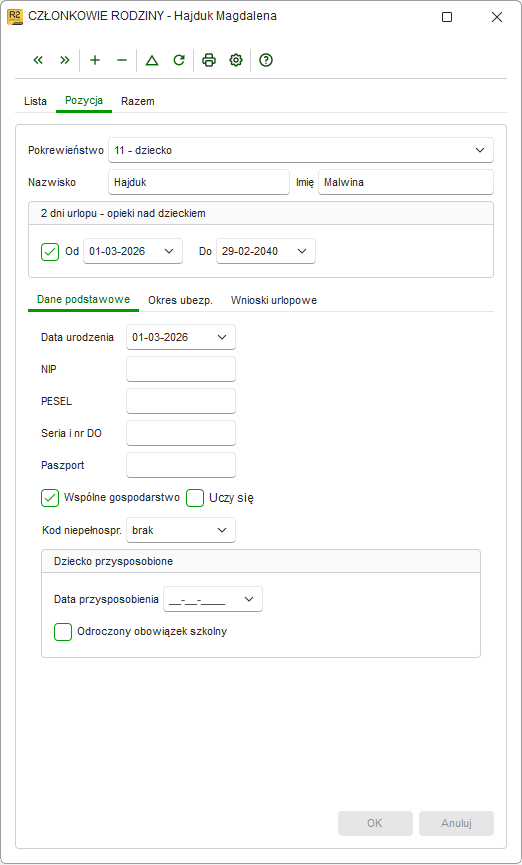
Task: Expand the Data przysposobienia date dropdown
Action: 249,599
